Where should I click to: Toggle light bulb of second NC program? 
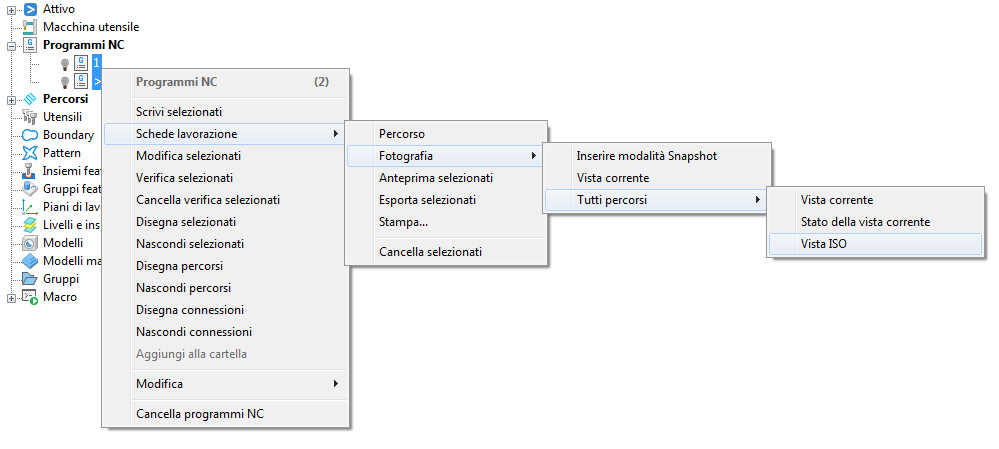click(65, 81)
